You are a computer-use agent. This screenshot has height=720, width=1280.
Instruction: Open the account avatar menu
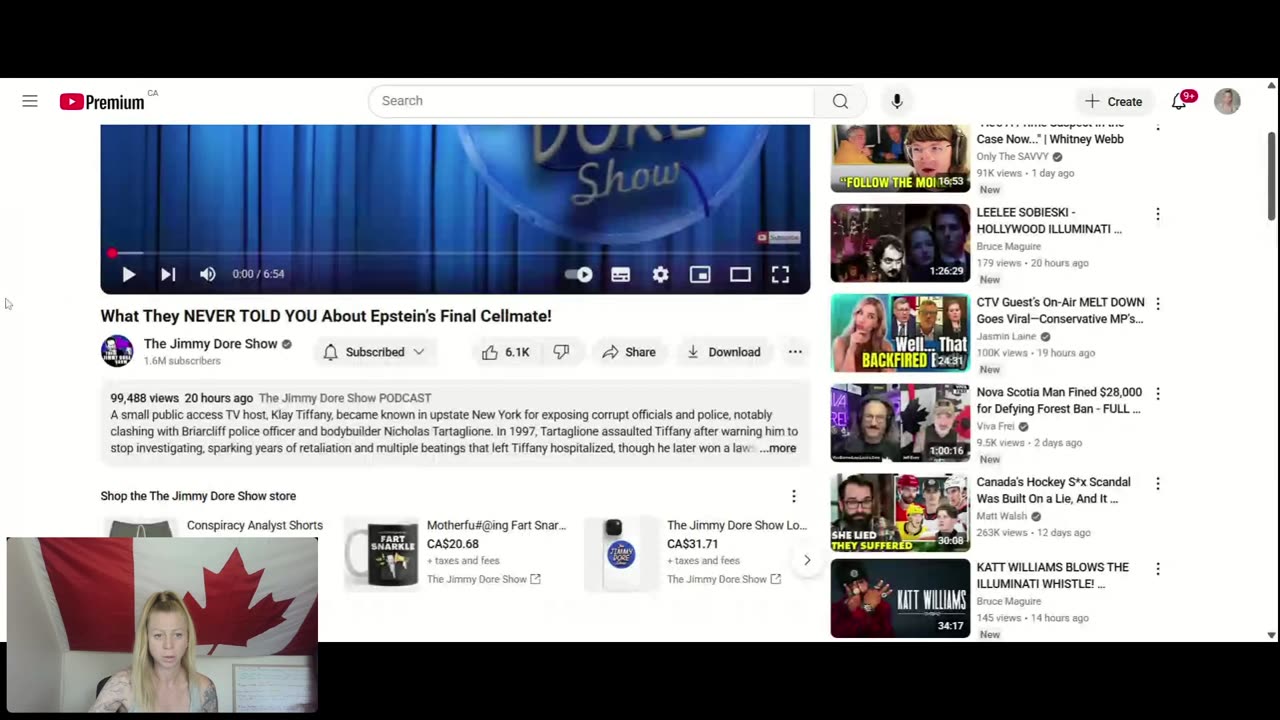click(x=1227, y=101)
